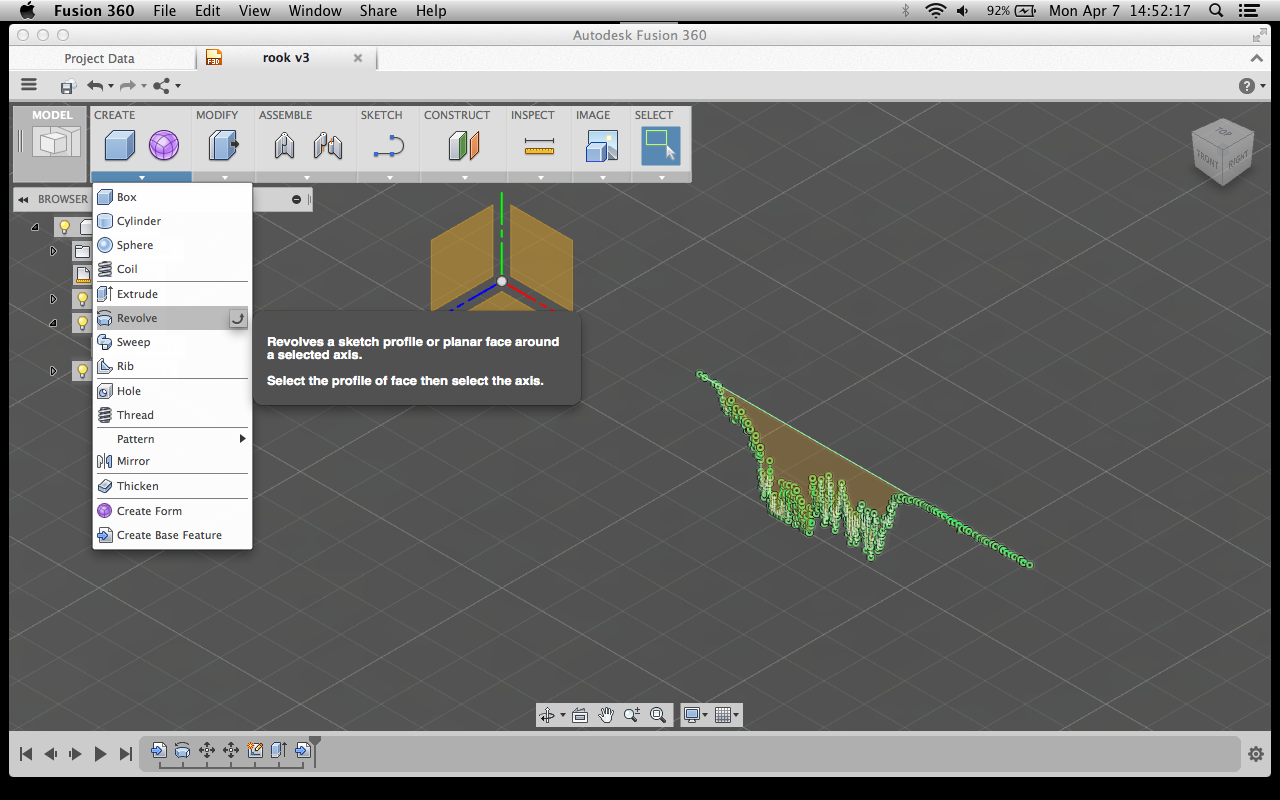This screenshot has height=800, width=1280.
Task: Open the ASSEMBLE panel dropdown arrow
Action: [x=305, y=177]
